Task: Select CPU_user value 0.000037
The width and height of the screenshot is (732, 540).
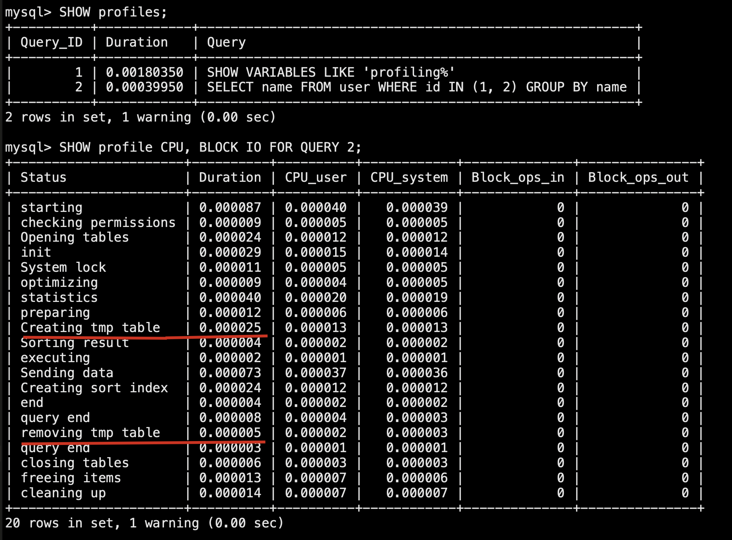Action: click(x=316, y=373)
